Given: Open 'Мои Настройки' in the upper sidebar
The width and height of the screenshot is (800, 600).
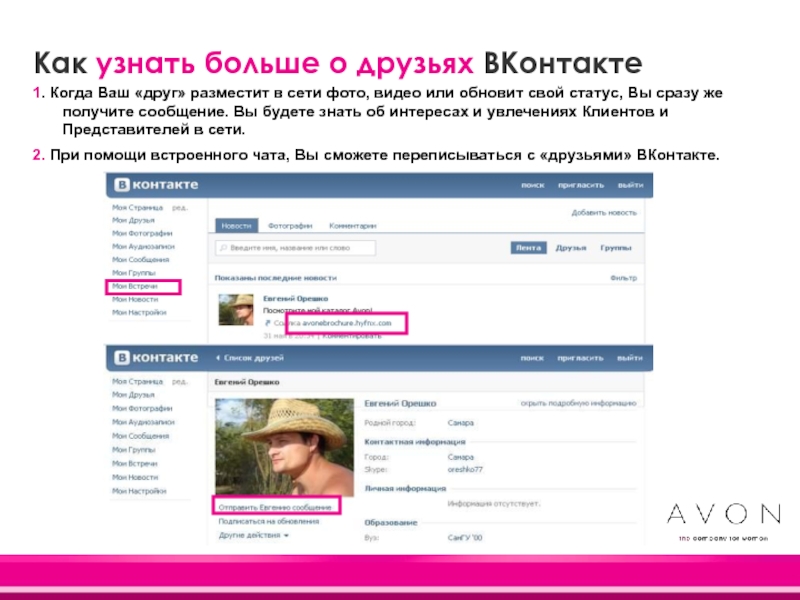Looking at the screenshot, I should 139,312.
